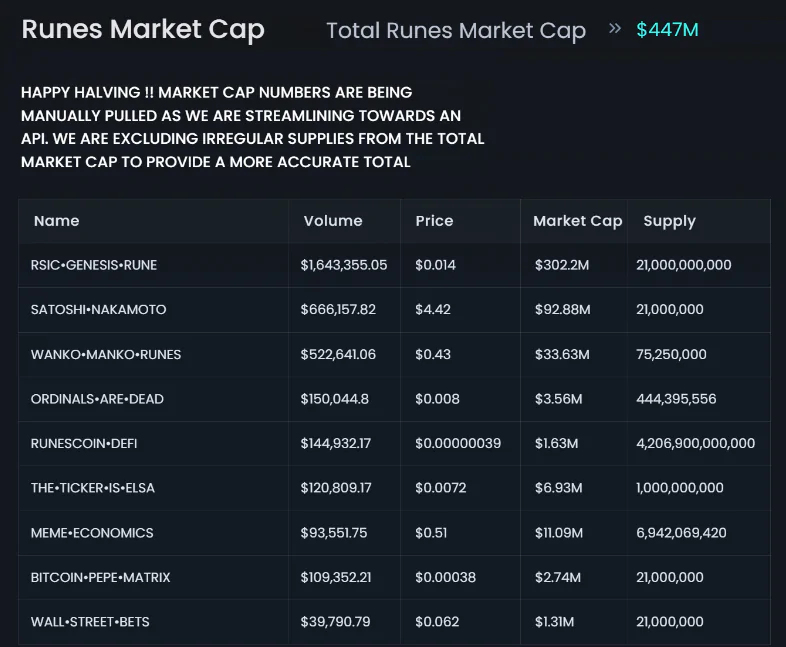Select the MEME•ECONOMICS row name
Screen dimensions: 786x647
pos(92,533)
